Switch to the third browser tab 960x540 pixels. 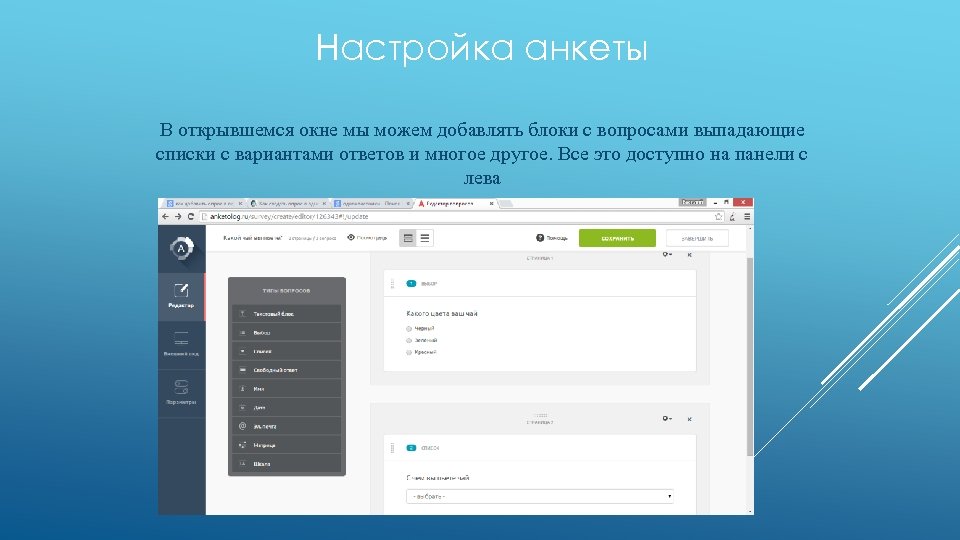coord(371,203)
